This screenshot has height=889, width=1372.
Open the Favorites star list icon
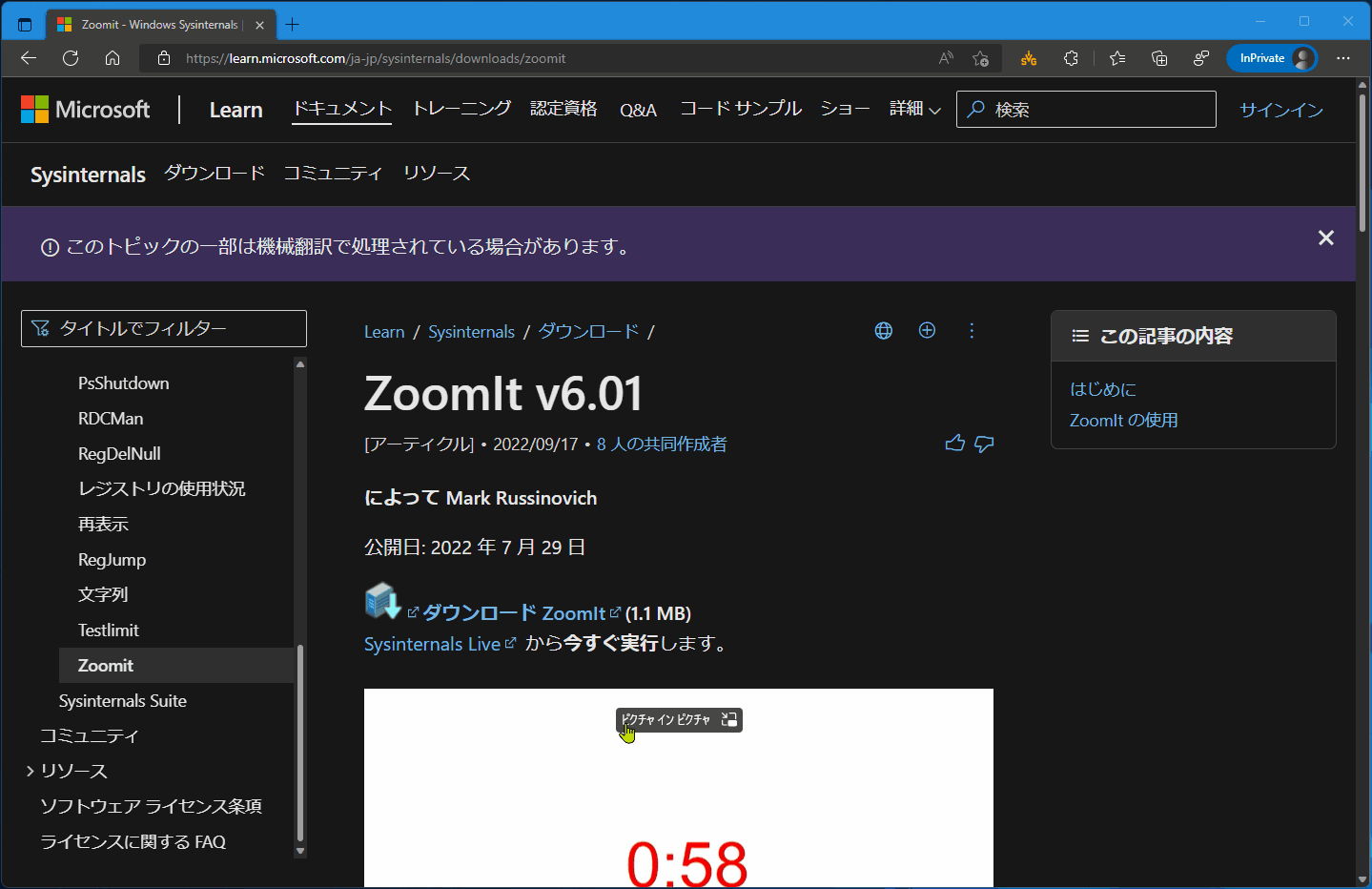pos(1116,58)
